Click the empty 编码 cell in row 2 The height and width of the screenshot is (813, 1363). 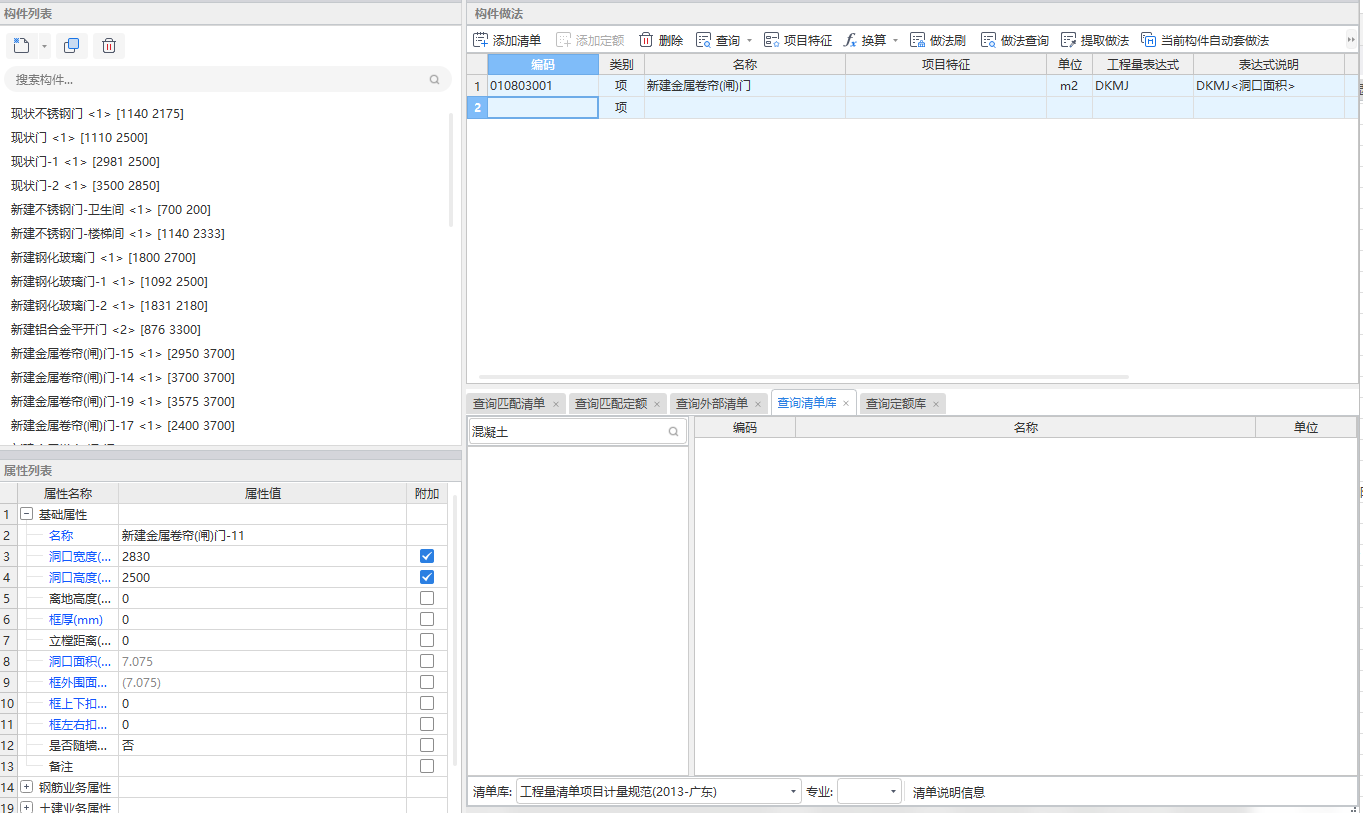(543, 108)
